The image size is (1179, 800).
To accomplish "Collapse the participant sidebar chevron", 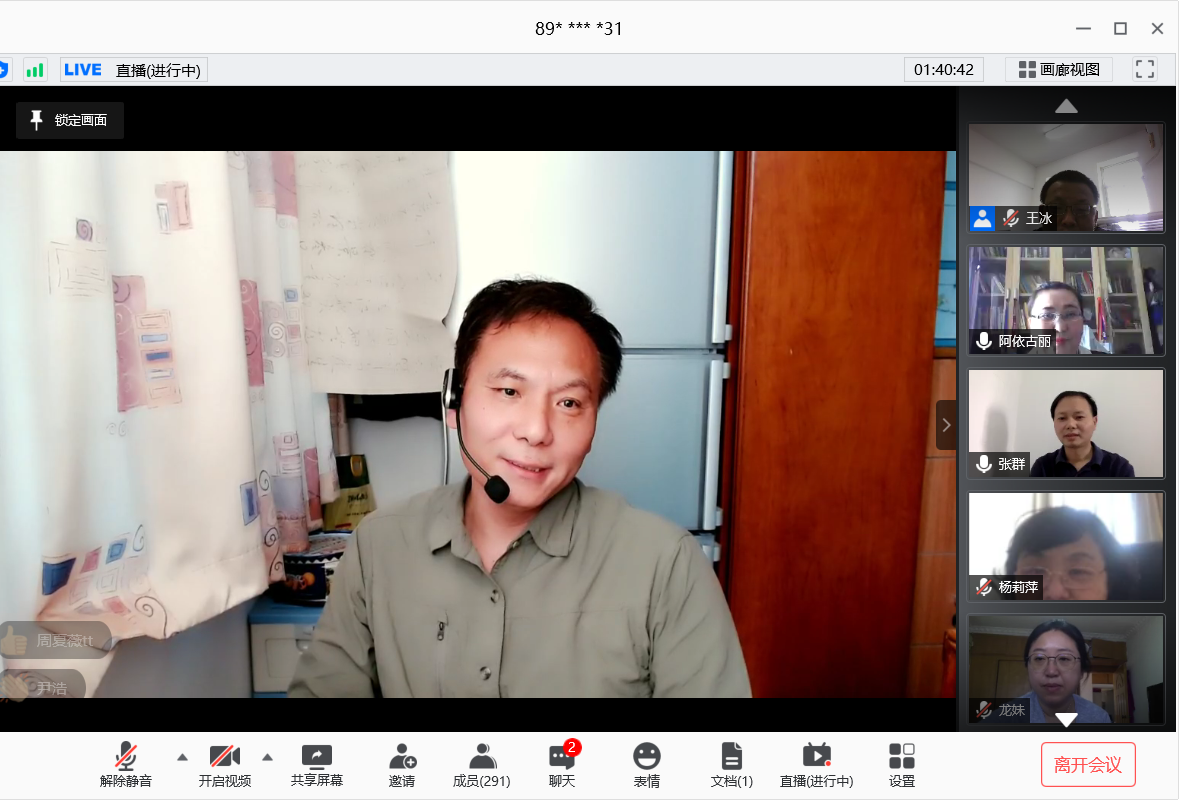I will coord(946,425).
